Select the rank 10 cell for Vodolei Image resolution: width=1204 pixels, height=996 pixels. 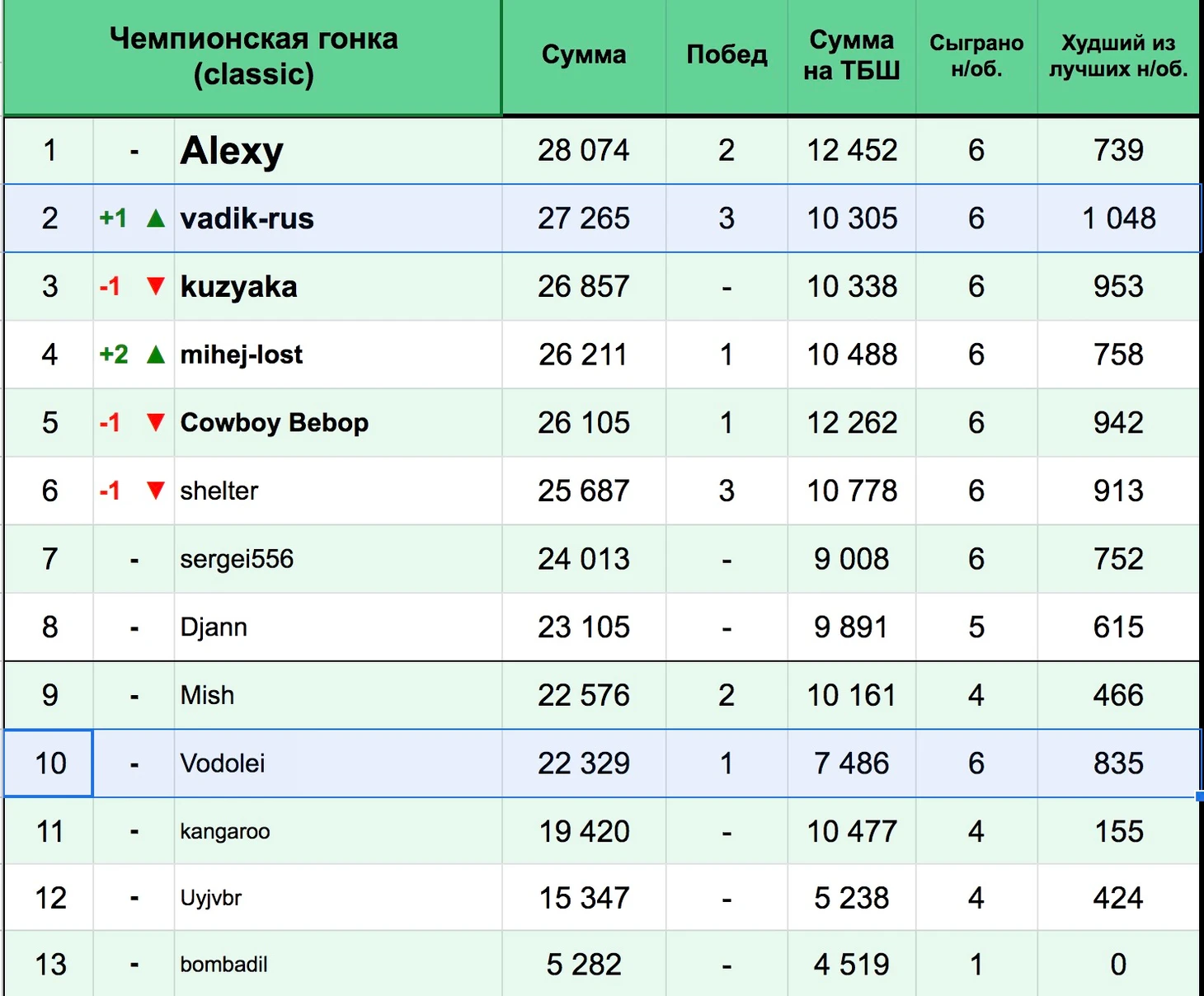coord(49,763)
